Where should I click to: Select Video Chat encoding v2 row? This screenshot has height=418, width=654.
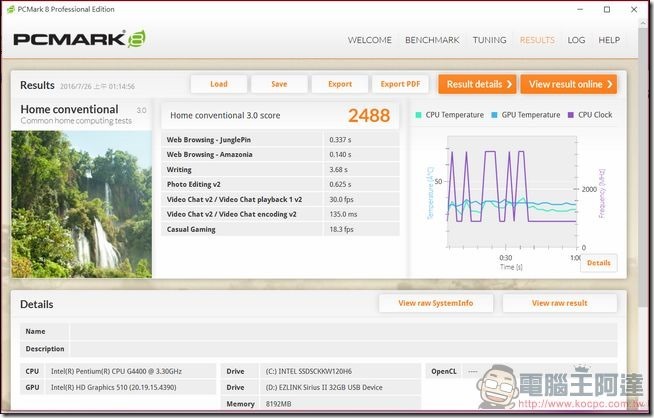point(280,214)
